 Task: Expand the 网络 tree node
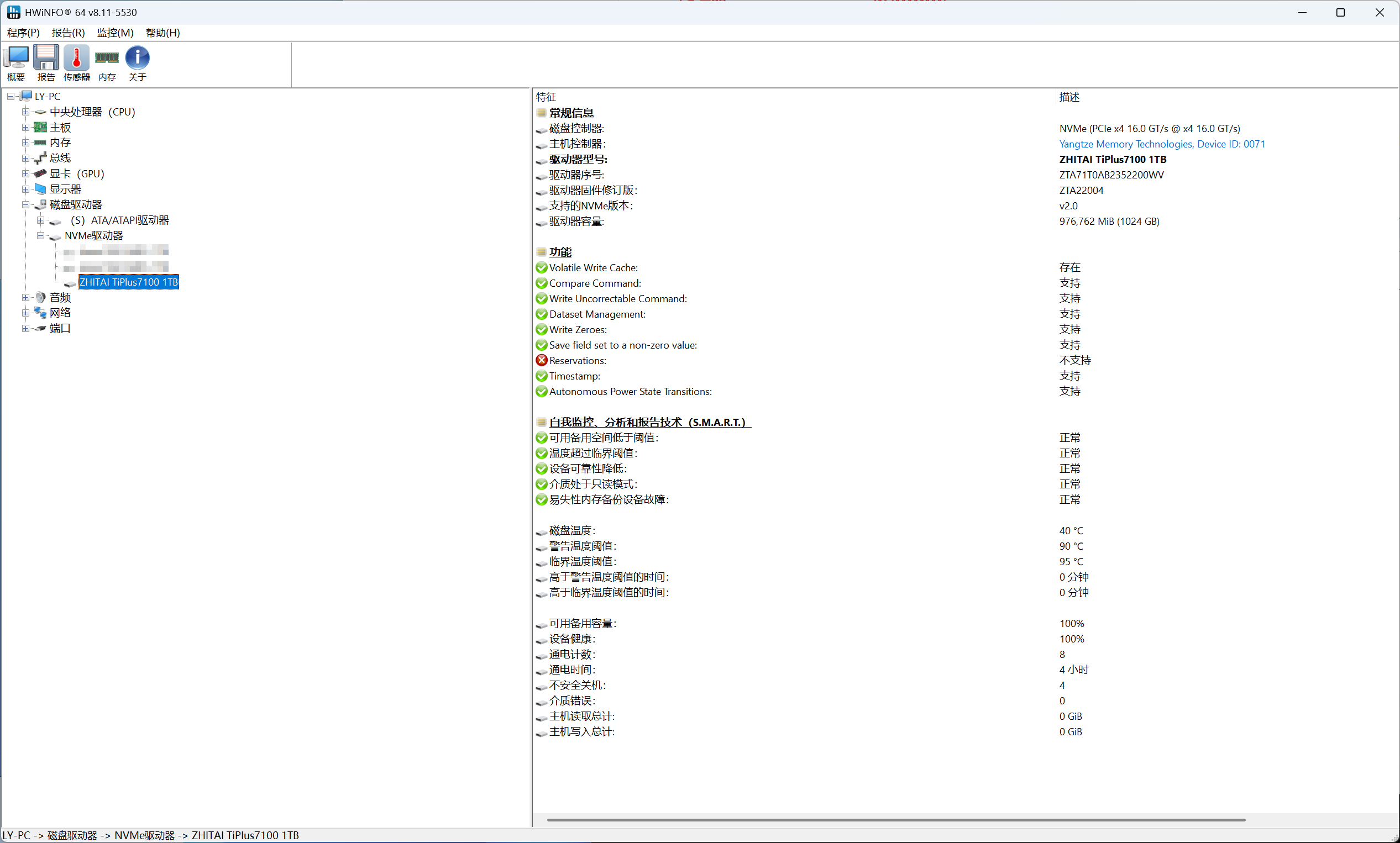25,313
